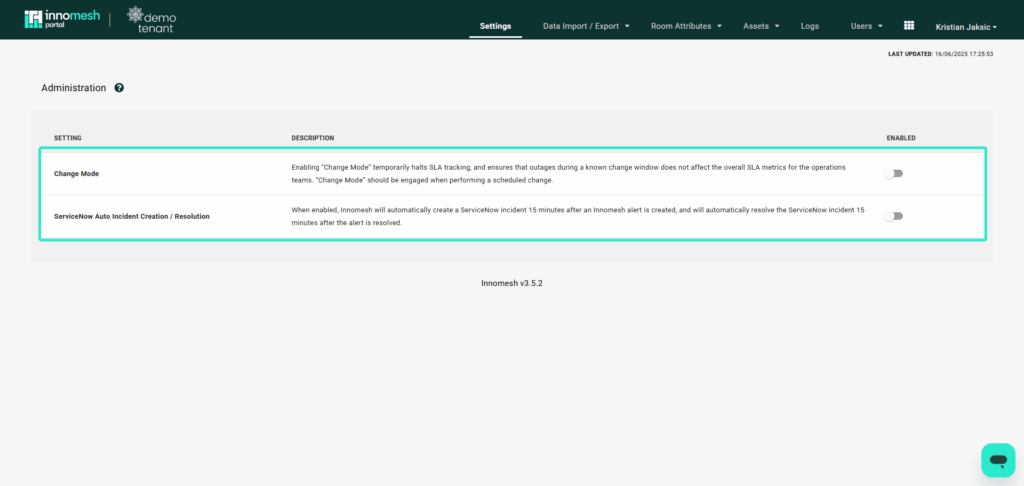
Task: Click the Change Mode setting name
Action: coord(76,174)
